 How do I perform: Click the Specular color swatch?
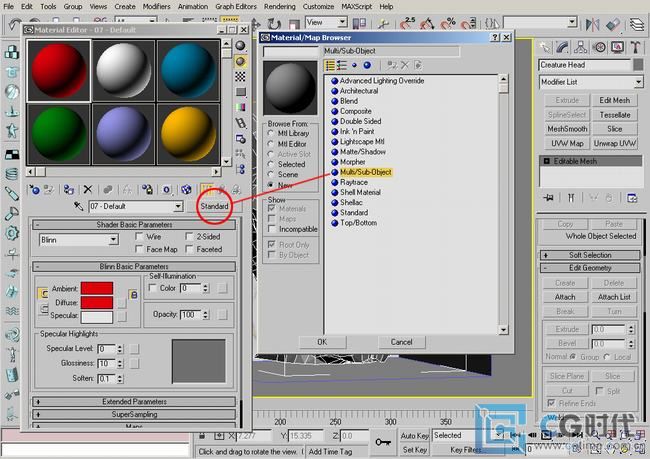(97, 317)
